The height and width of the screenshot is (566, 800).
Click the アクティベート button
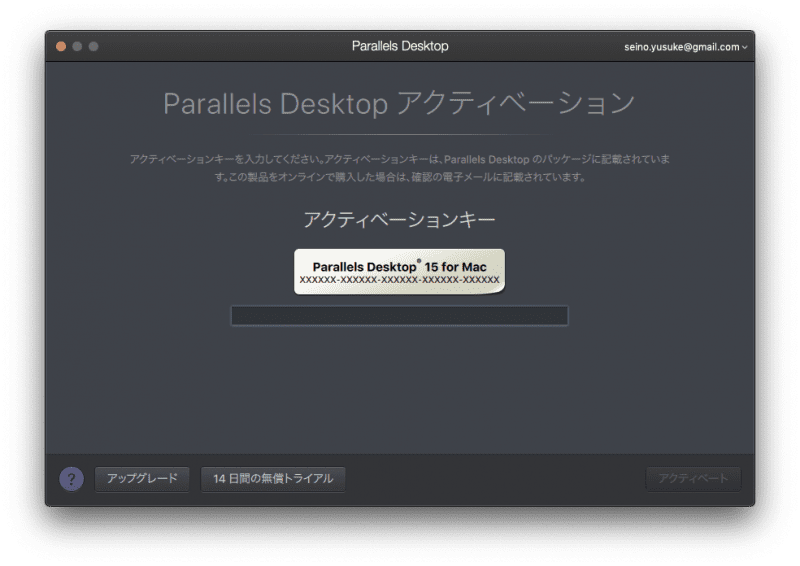point(693,479)
